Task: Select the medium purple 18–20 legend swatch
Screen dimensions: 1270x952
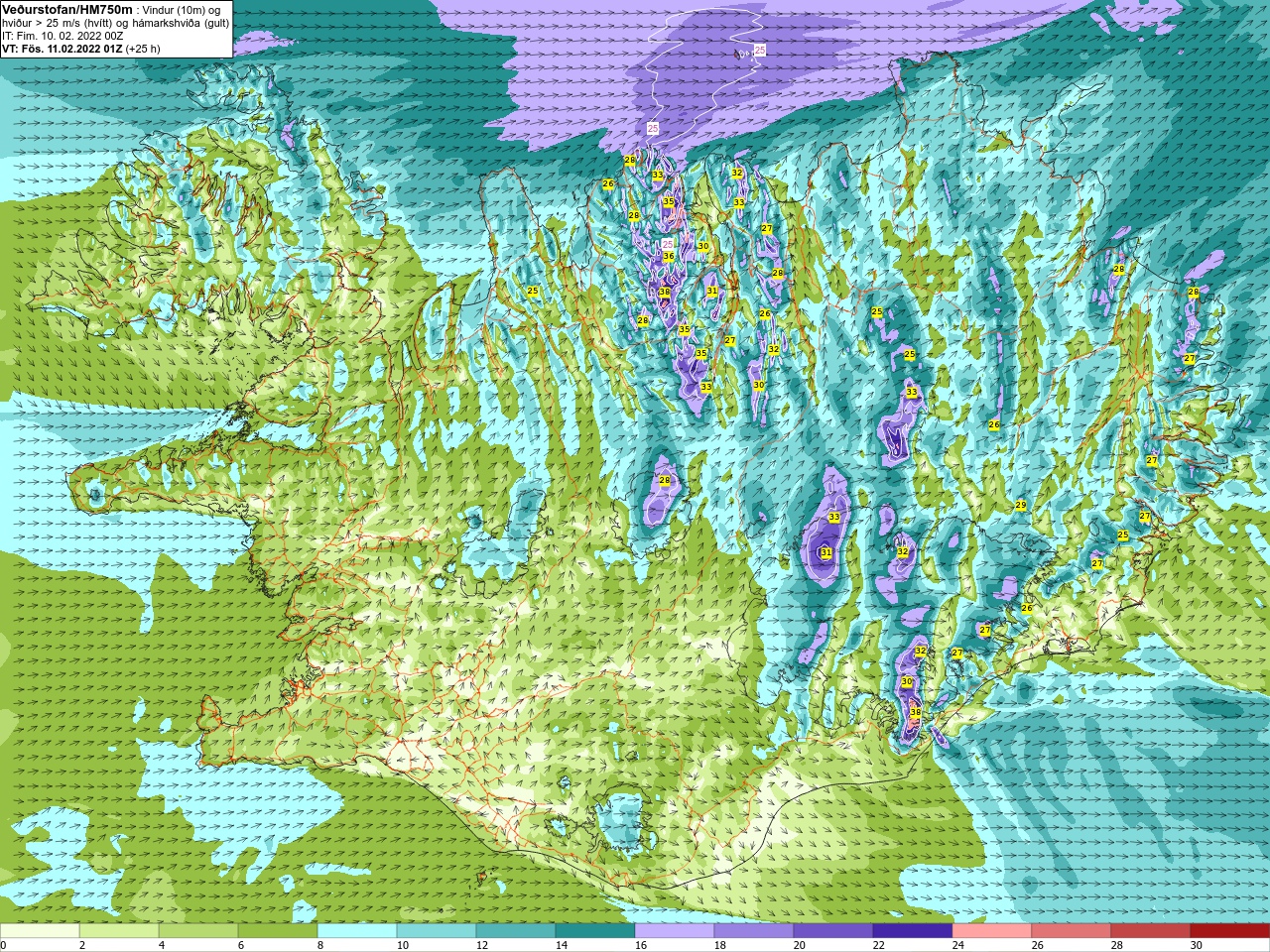Action: [754, 931]
